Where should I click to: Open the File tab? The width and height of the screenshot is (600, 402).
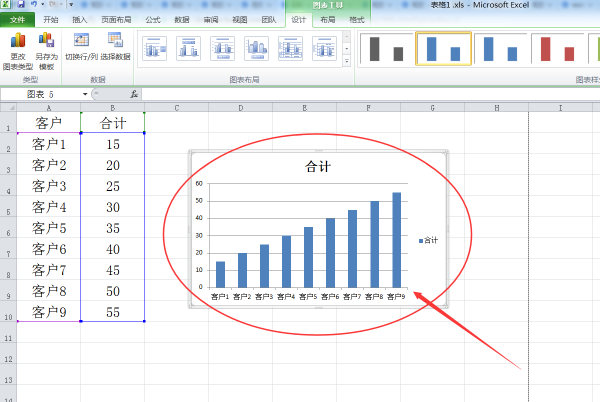17,20
